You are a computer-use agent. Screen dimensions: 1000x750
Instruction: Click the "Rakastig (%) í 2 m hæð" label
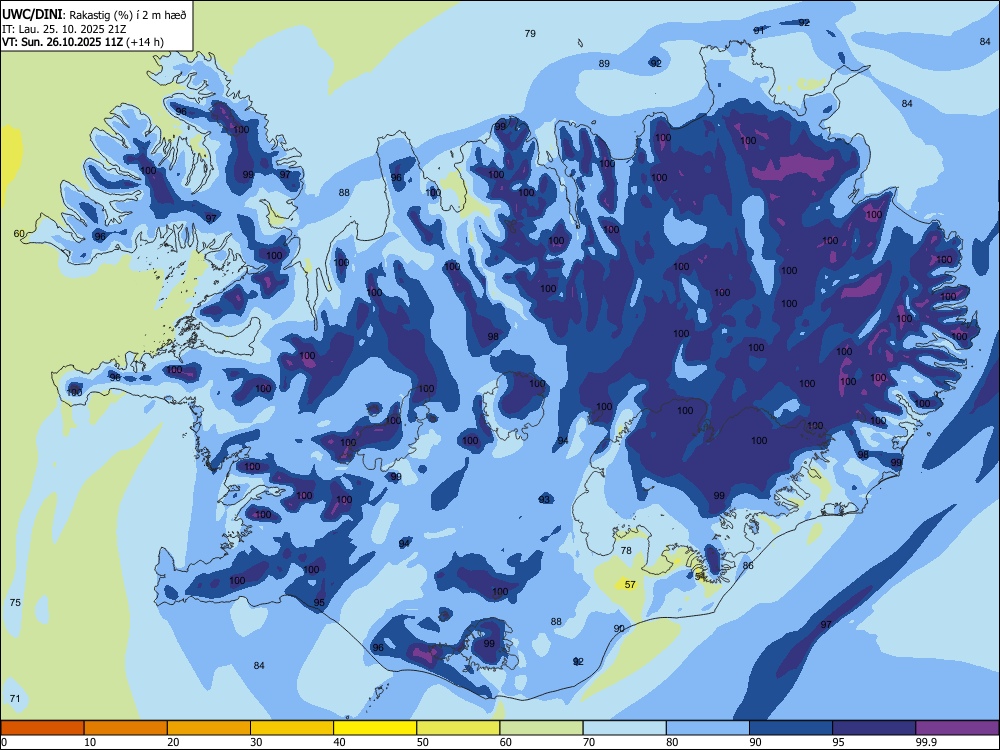click(x=128, y=15)
